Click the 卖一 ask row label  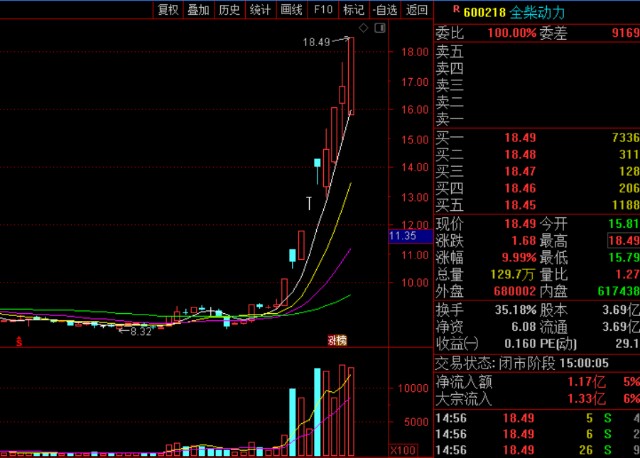tap(449, 119)
